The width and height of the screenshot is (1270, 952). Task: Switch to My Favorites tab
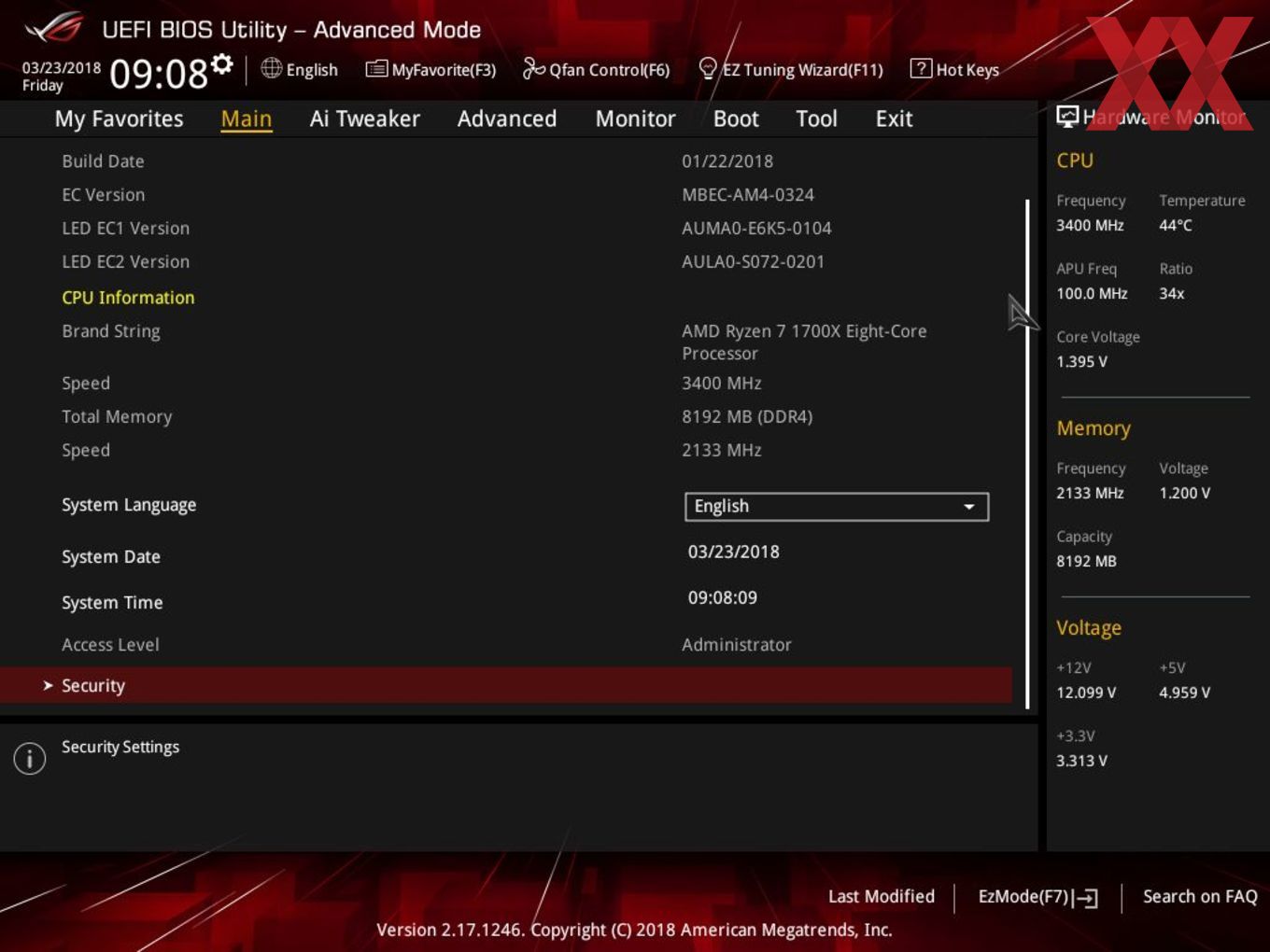[119, 119]
